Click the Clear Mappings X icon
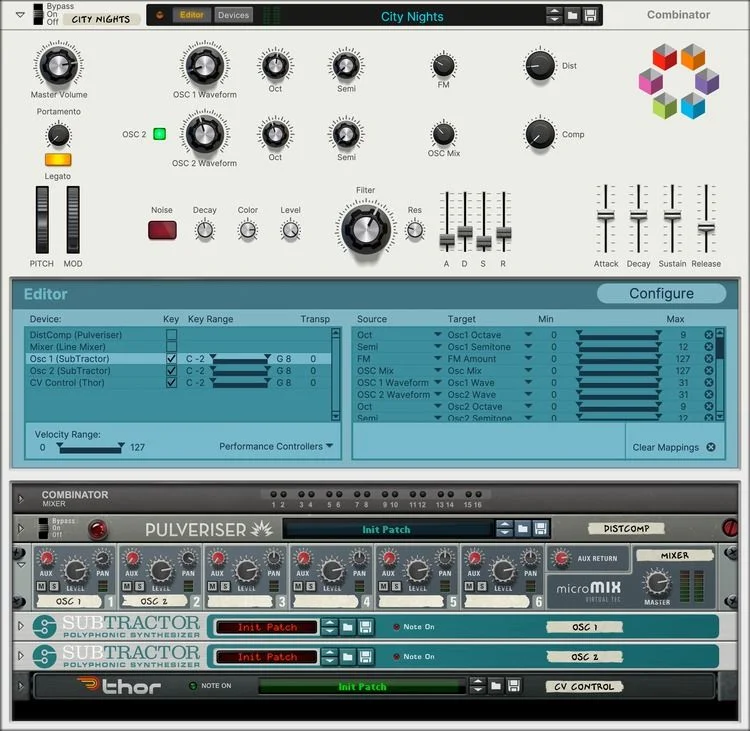The width and height of the screenshot is (750, 731). 711,447
